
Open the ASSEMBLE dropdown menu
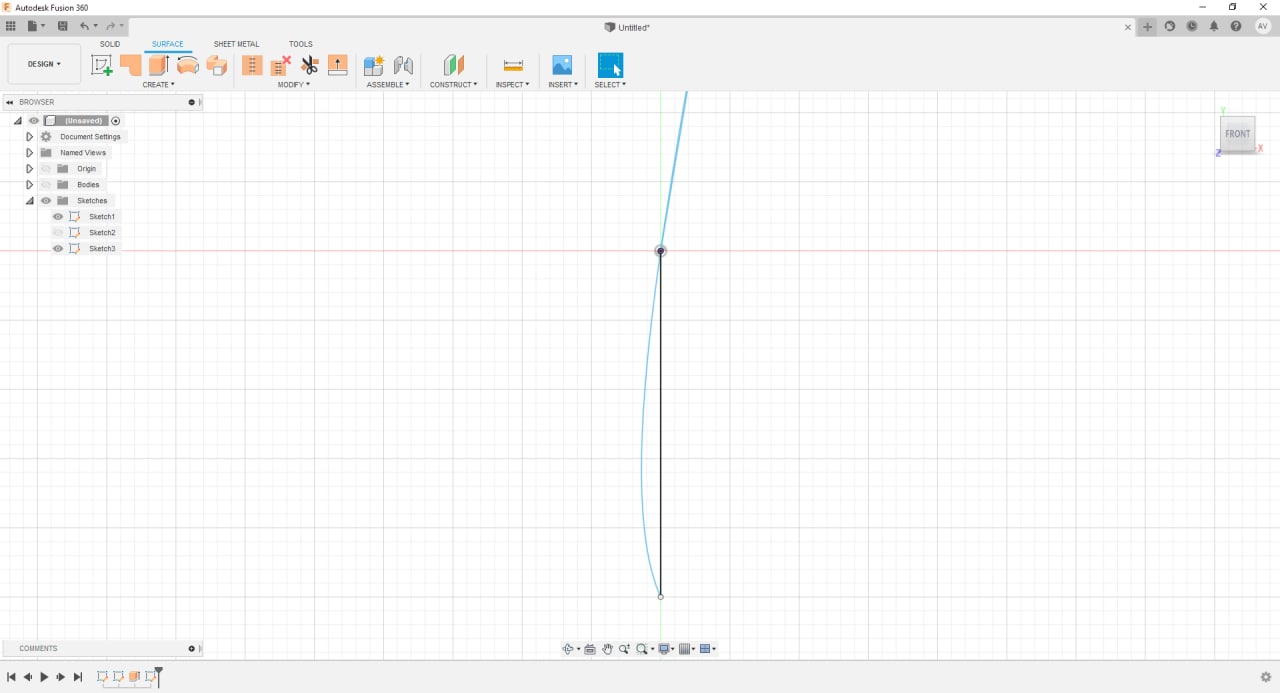[388, 85]
